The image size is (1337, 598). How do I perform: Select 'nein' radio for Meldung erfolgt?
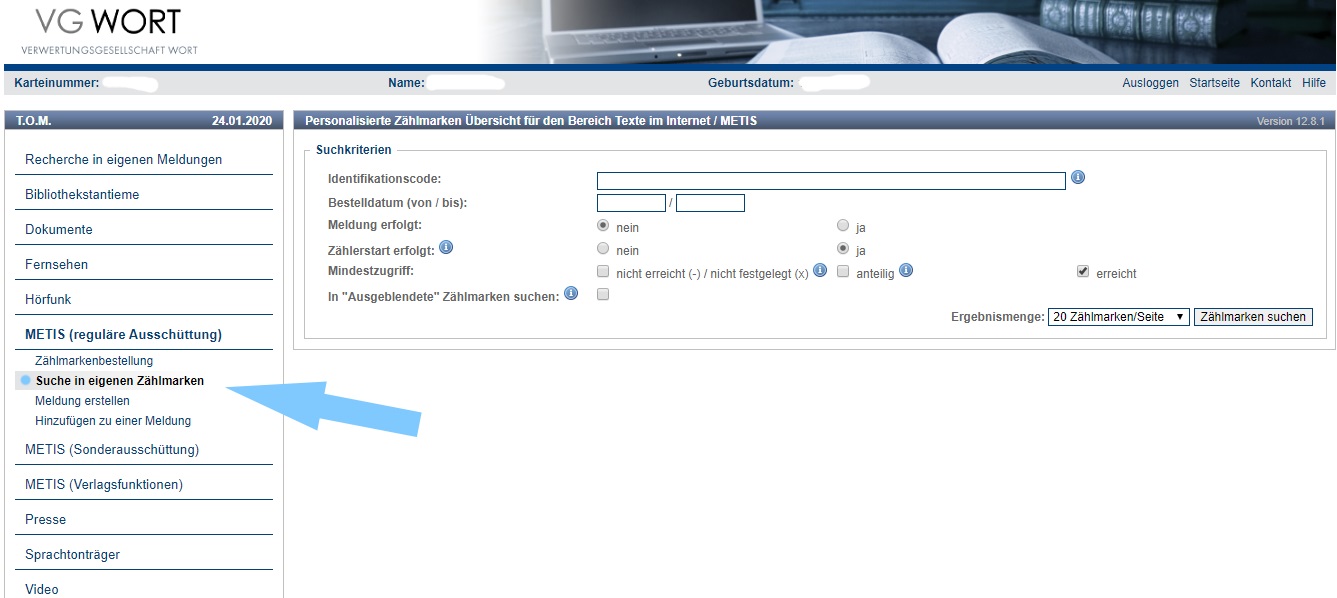[603, 227]
